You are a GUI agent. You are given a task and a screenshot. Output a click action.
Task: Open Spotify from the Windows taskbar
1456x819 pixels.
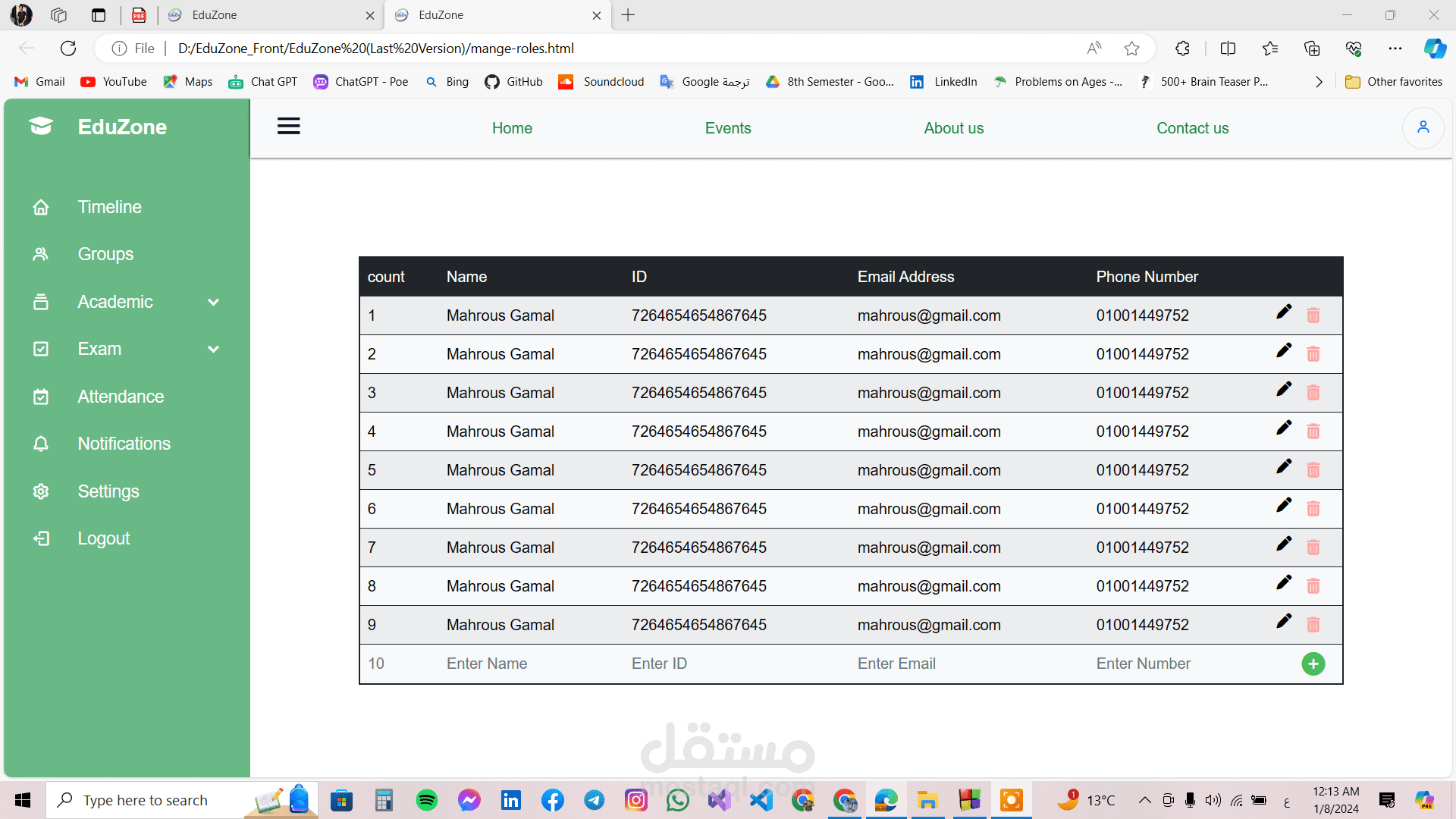[x=427, y=800]
